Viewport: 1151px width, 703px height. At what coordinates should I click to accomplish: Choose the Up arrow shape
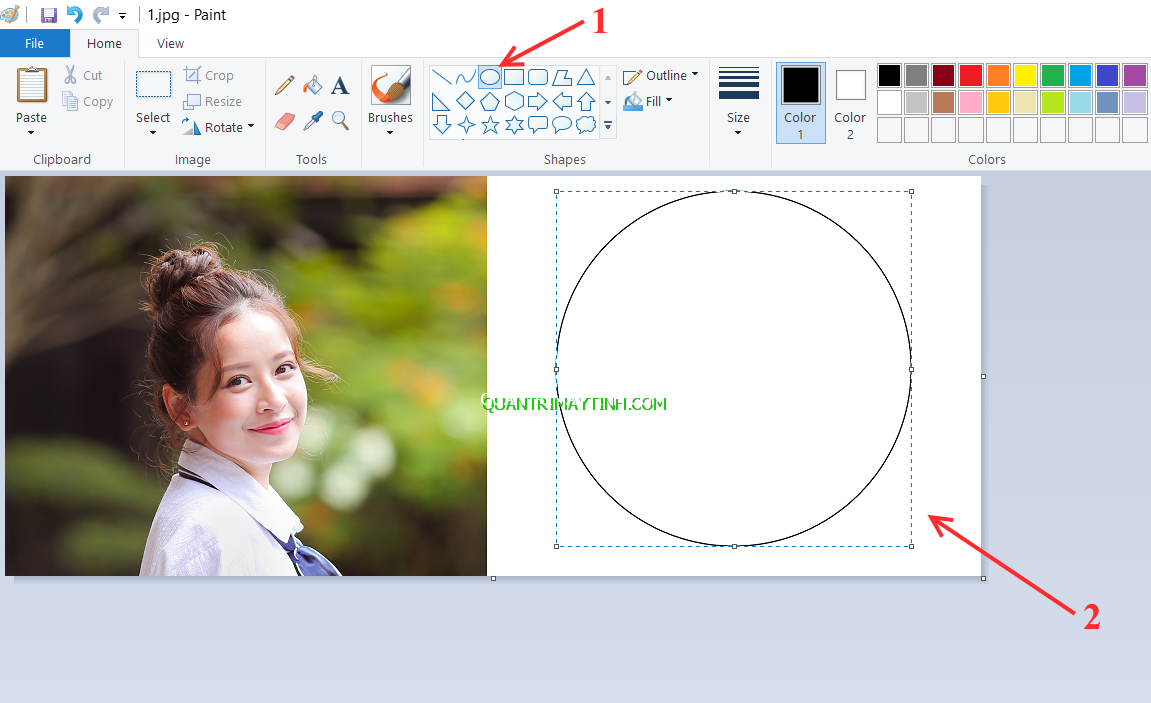tap(586, 101)
